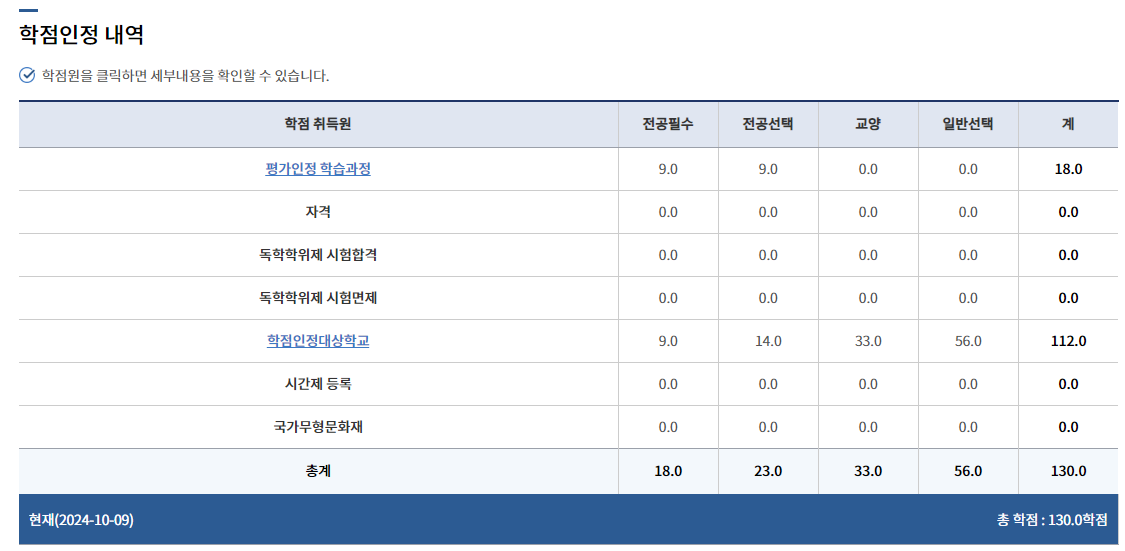
Task: Select the 자격 row label
Action: coord(318,212)
